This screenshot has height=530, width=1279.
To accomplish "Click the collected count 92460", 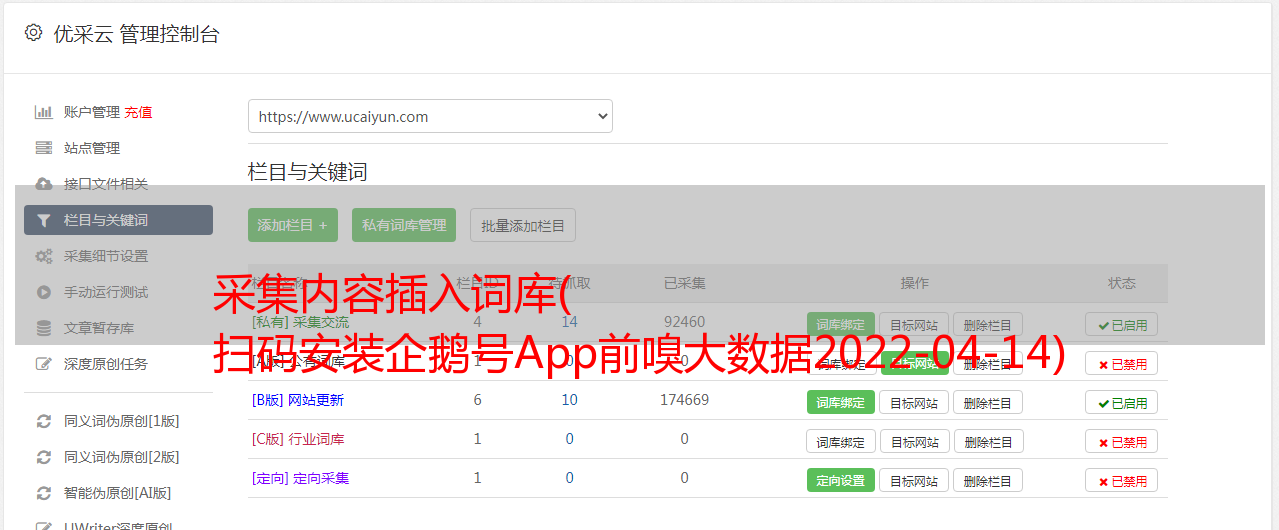I will pos(685,322).
